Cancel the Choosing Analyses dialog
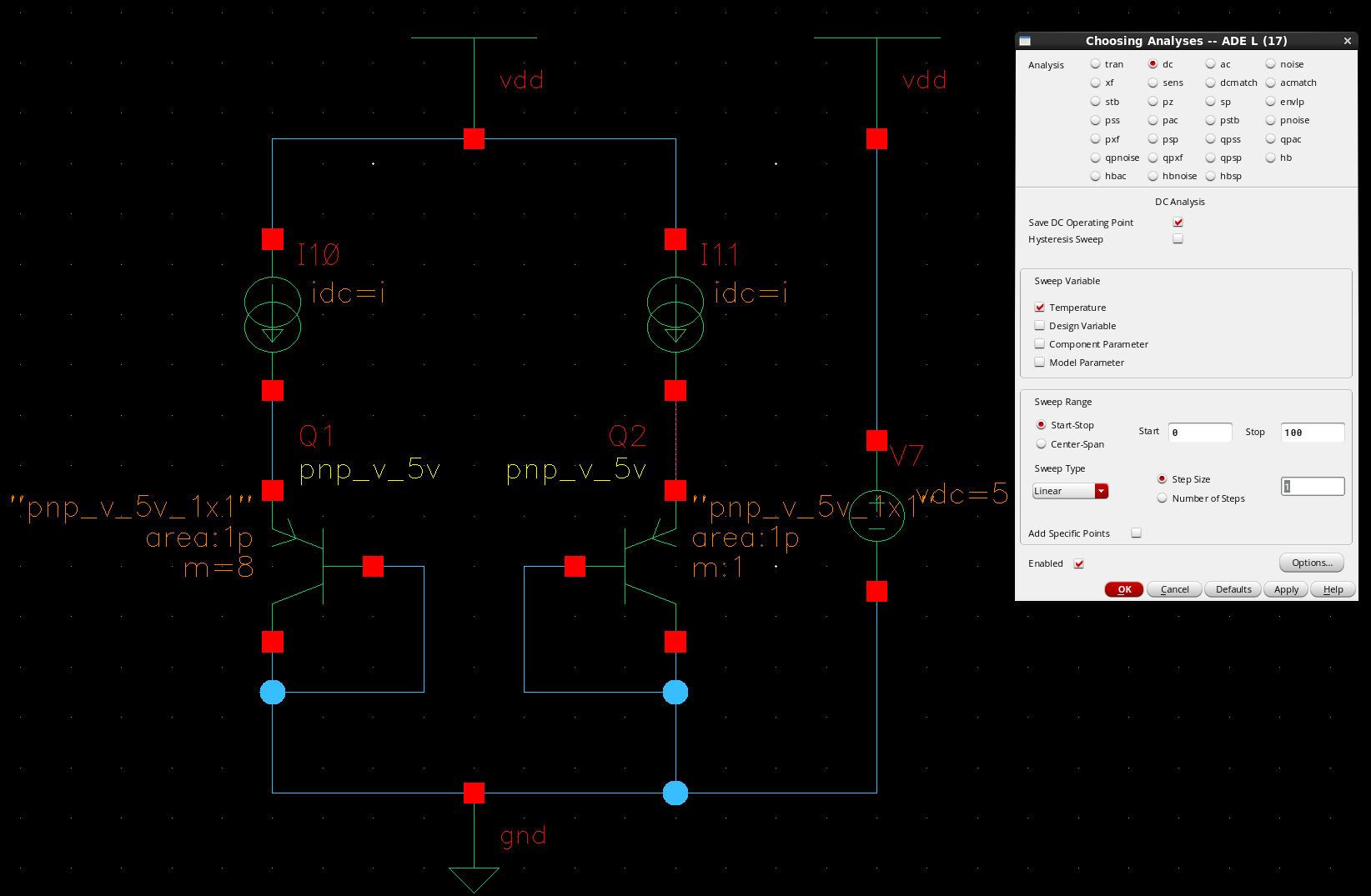The width and height of the screenshot is (1371, 896). pos(1174,589)
